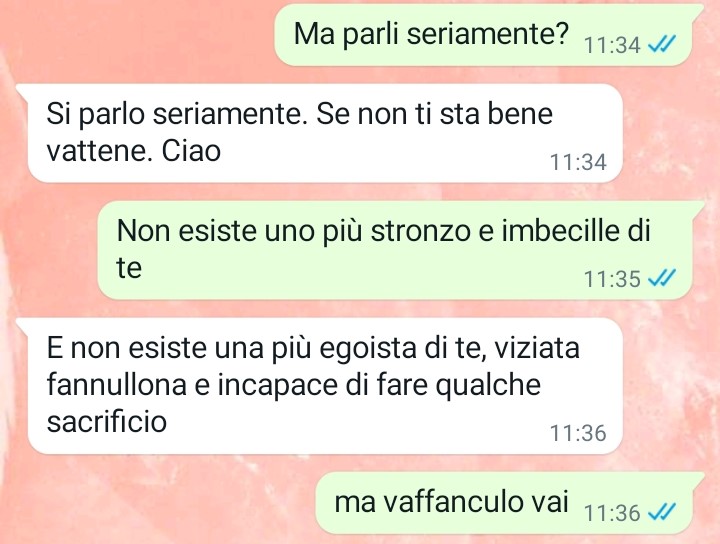Click the word 'fannullona' in the received message
This screenshot has height=544, width=720.
pos(116,384)
